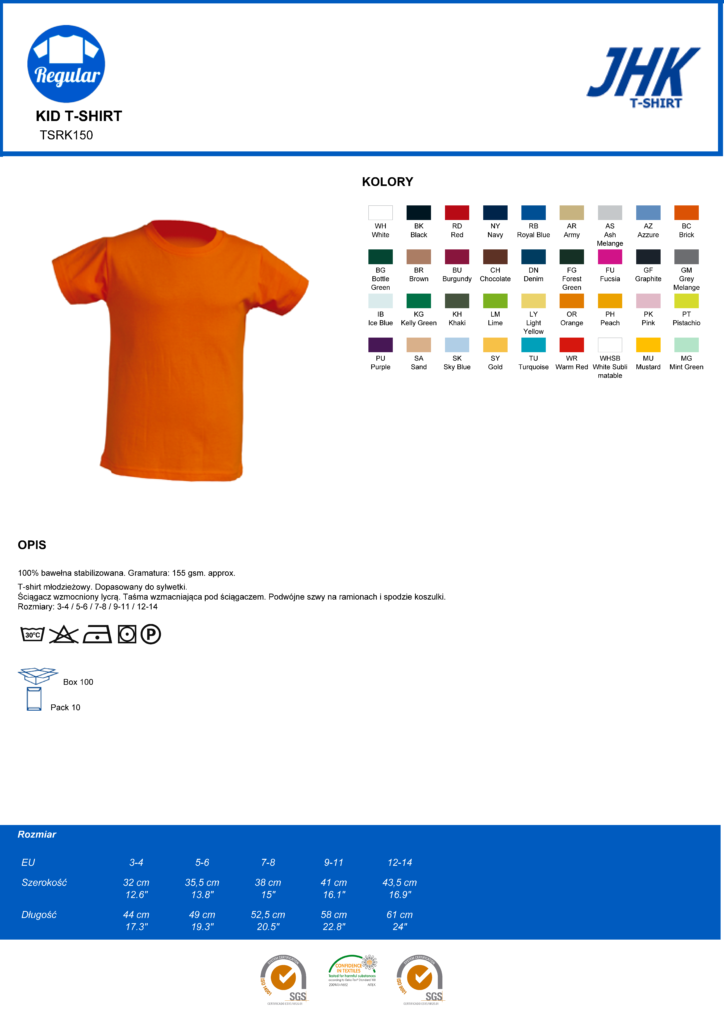724x1024 pixels.
Task: Click the ironing care symbol
Action: click(97, 634)
